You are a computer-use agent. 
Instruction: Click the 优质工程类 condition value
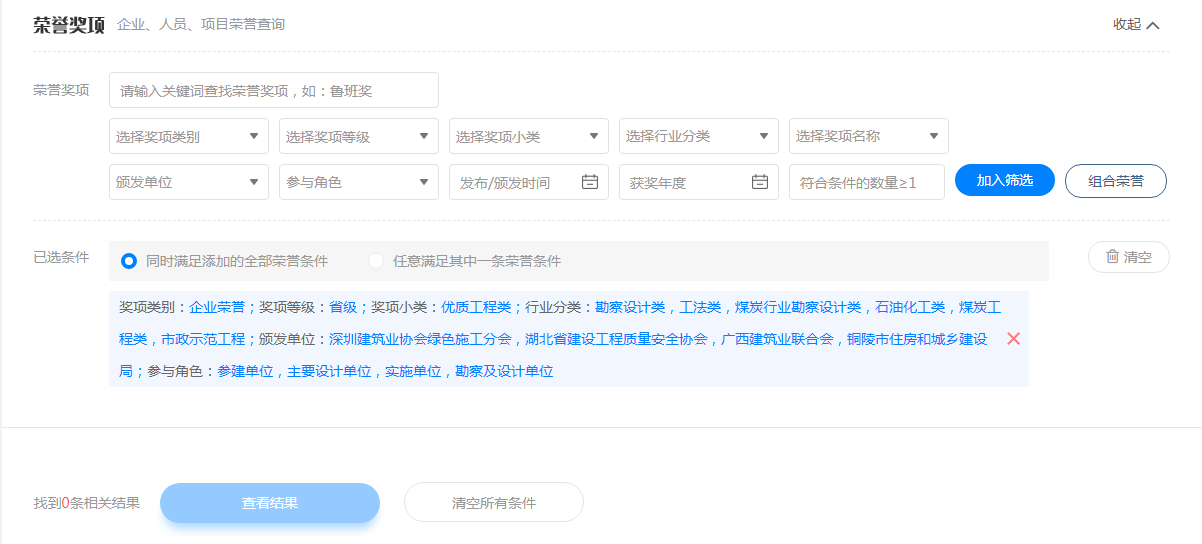tap(476, 307)
